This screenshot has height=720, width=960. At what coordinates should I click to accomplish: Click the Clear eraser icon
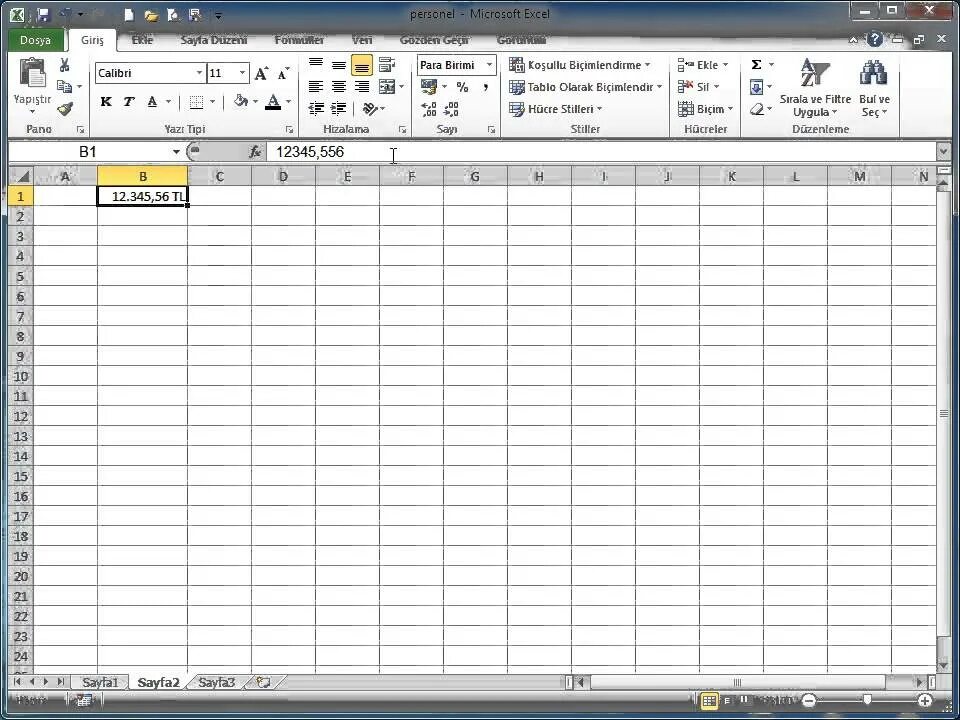[757, 110]
